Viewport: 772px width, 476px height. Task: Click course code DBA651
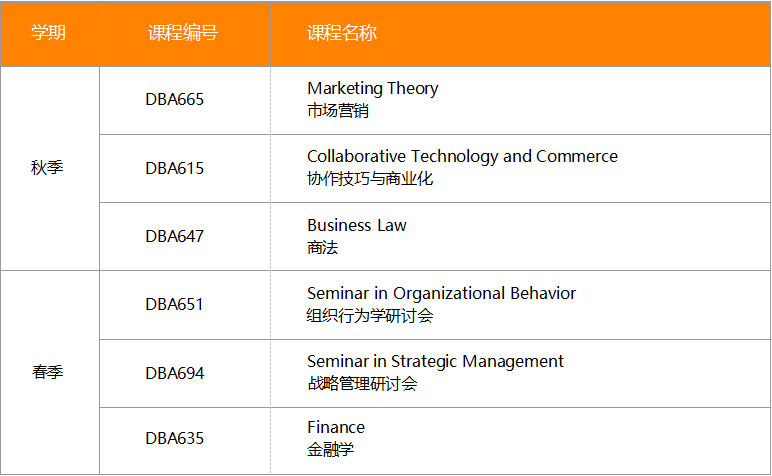point(174,304)
